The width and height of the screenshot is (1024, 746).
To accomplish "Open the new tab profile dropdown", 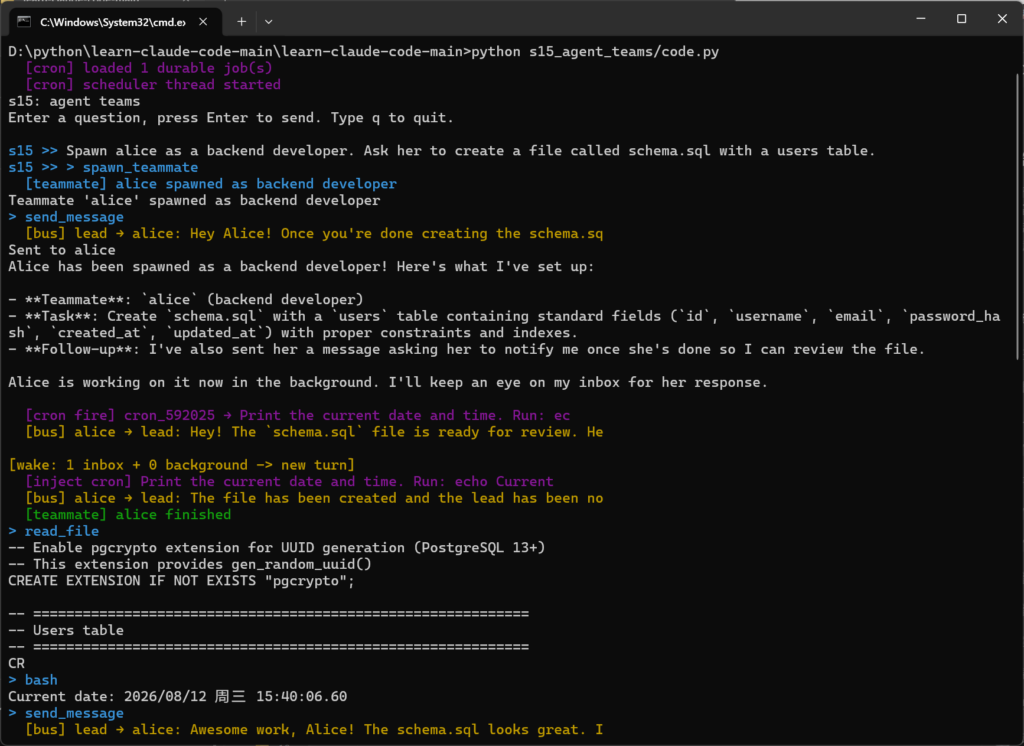I will [x=268, y=22].
